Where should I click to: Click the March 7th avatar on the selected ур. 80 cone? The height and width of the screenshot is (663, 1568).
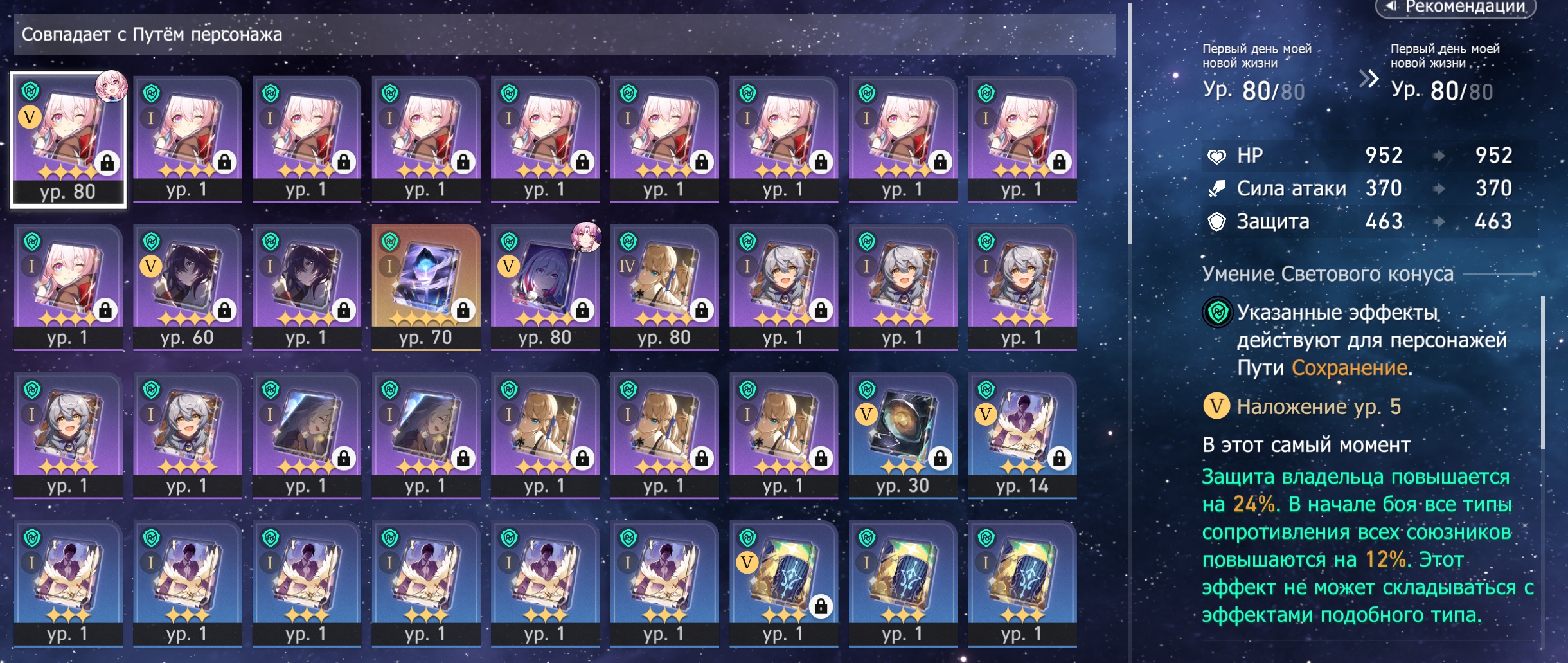(111, 86)
